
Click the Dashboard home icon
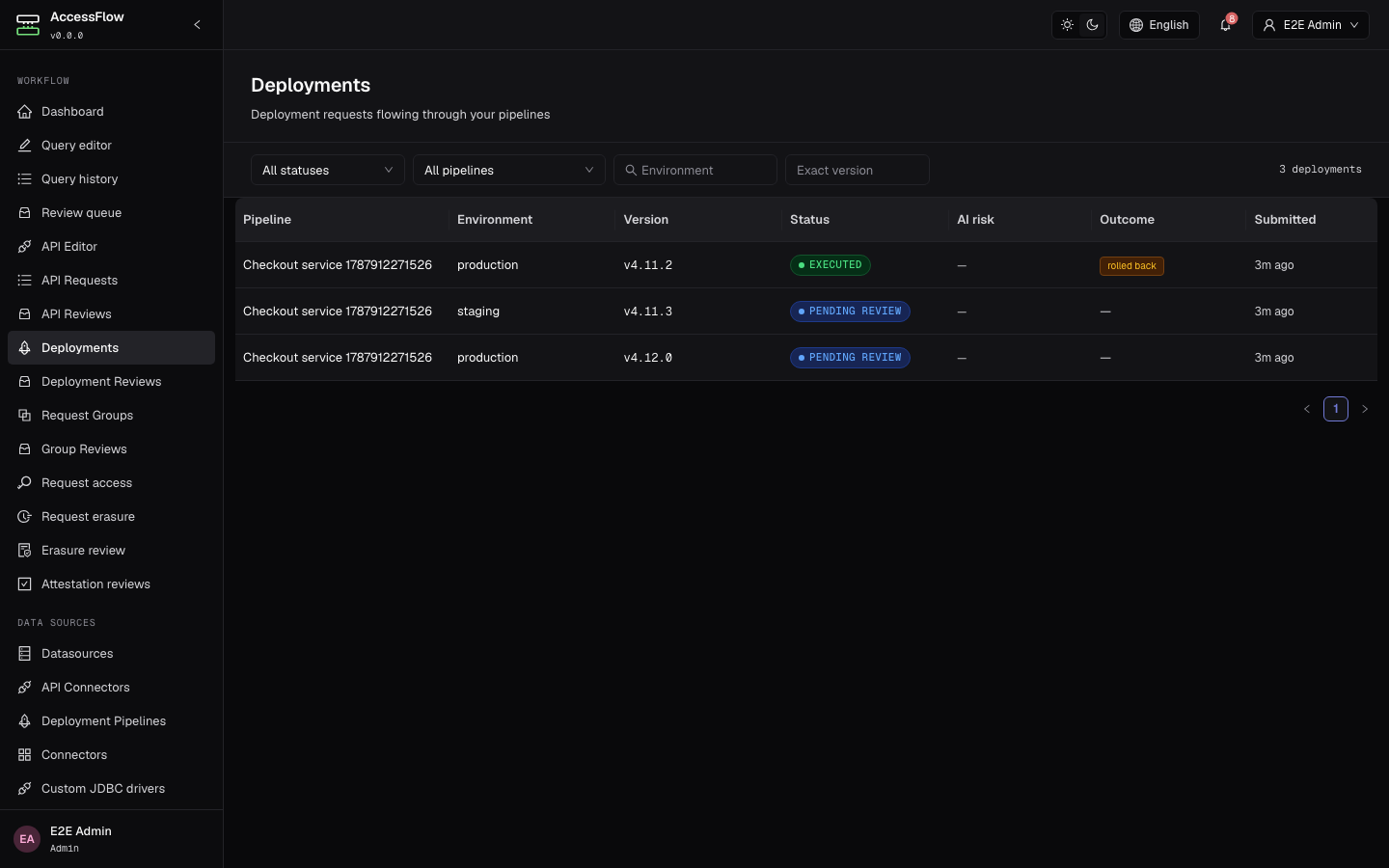(x=25, y=112)
